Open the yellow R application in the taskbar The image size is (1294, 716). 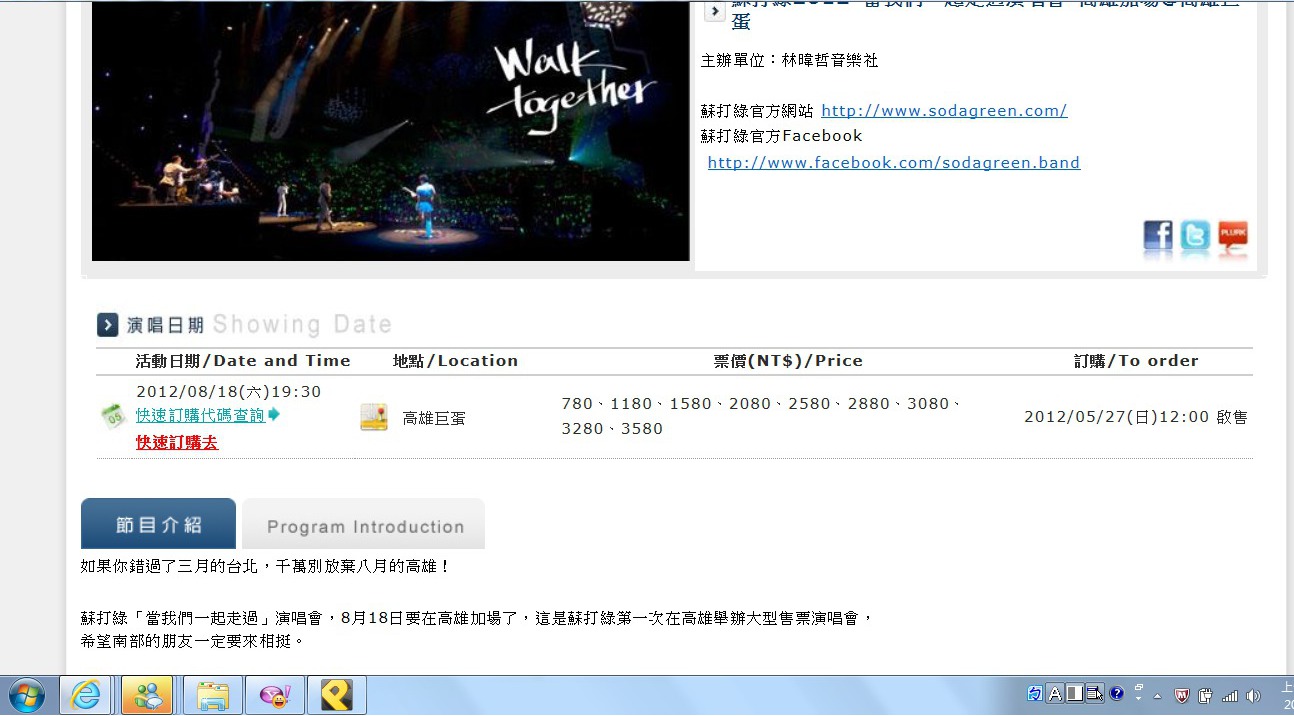337,695
